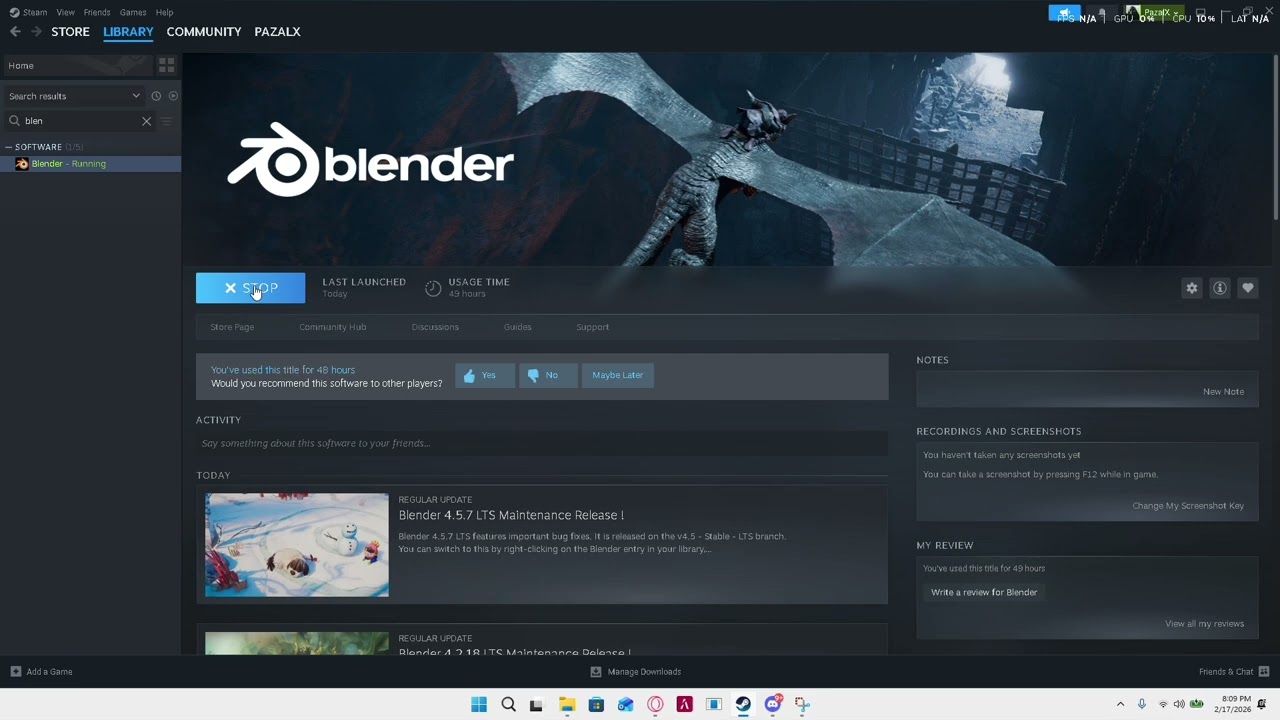This screenshot has height=720, width=1280.
Task: Open the notifications bell icon
Action: coord(1102,14)
